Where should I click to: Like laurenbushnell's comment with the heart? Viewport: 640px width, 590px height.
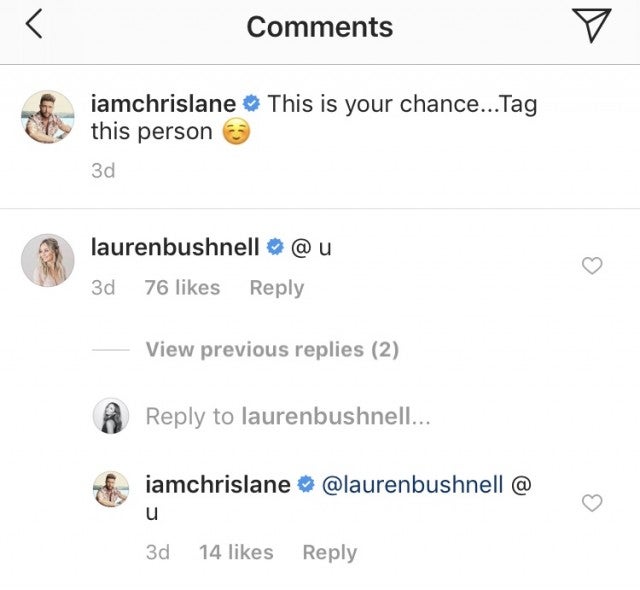click(592, 265)
